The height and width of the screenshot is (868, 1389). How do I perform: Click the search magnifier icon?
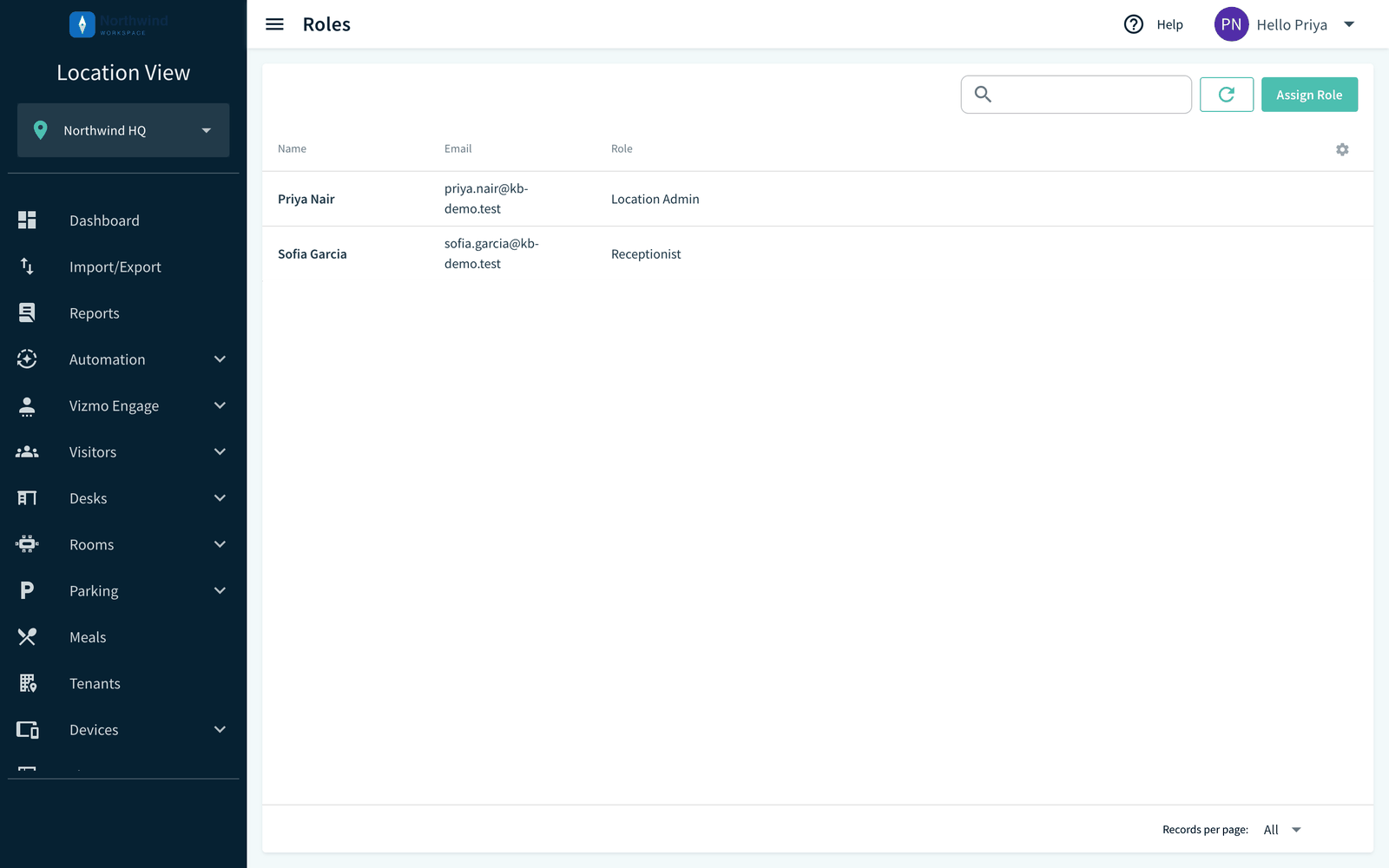click(x=983, y=94)
